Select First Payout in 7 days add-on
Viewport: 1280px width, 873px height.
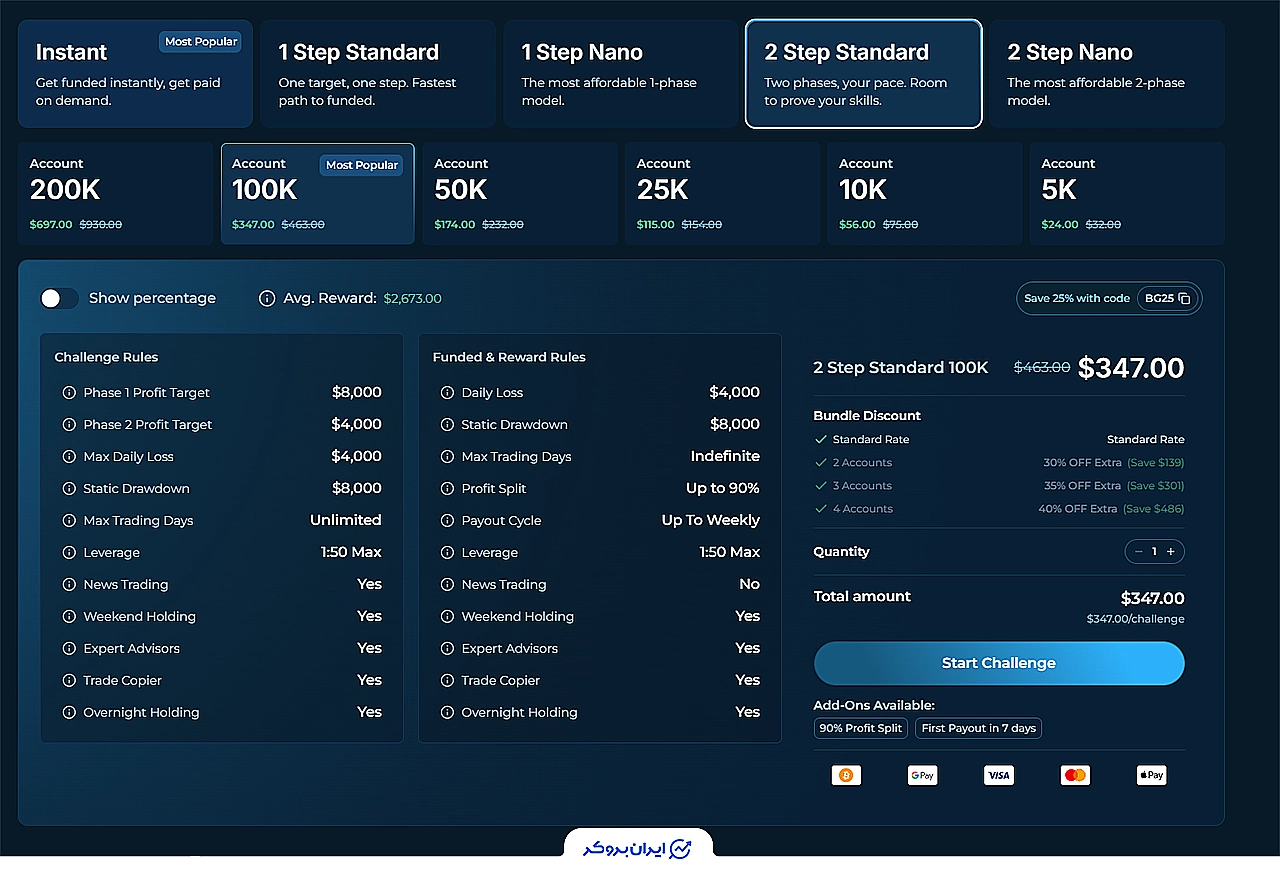point(979,728)
